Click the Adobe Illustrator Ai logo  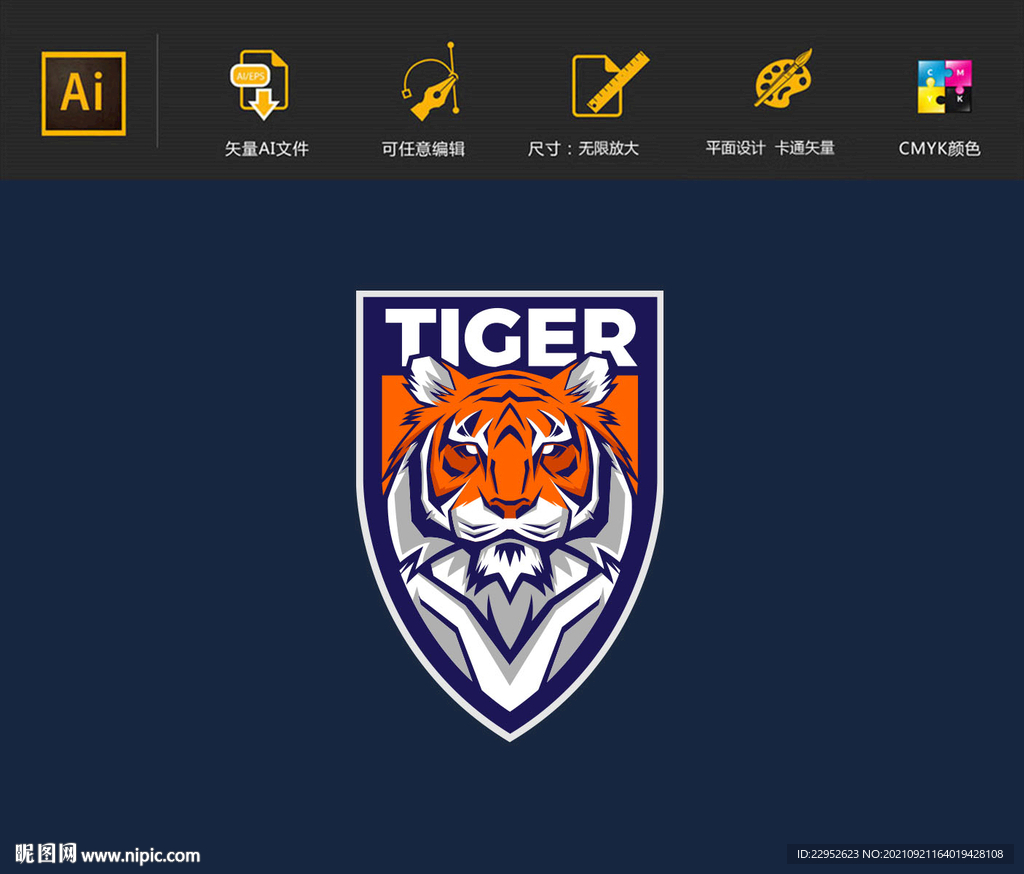[x=83, y=93]
